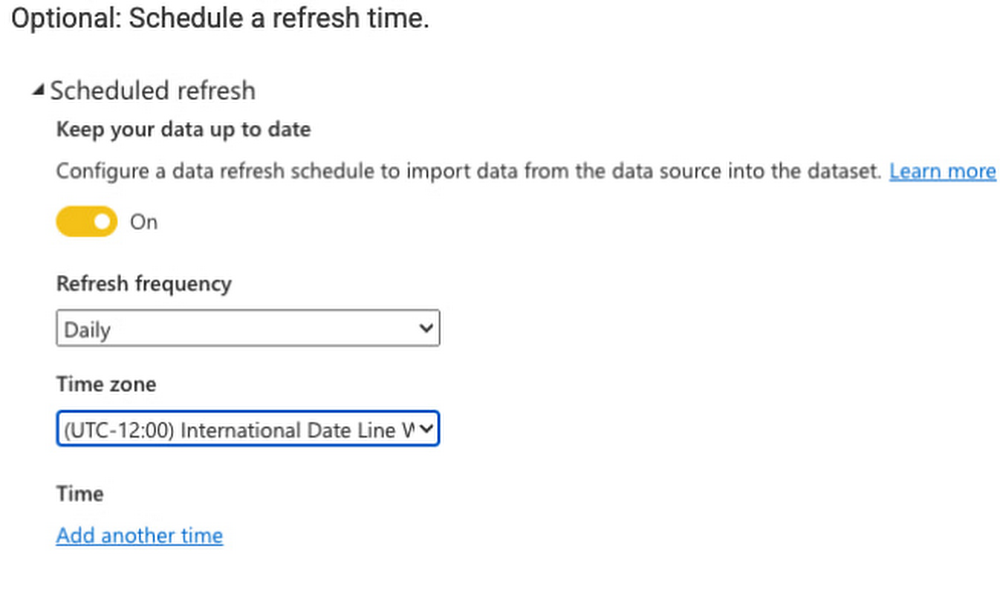
Task: Click the Configure a data refresh schedule description
Action: [468, 171]
